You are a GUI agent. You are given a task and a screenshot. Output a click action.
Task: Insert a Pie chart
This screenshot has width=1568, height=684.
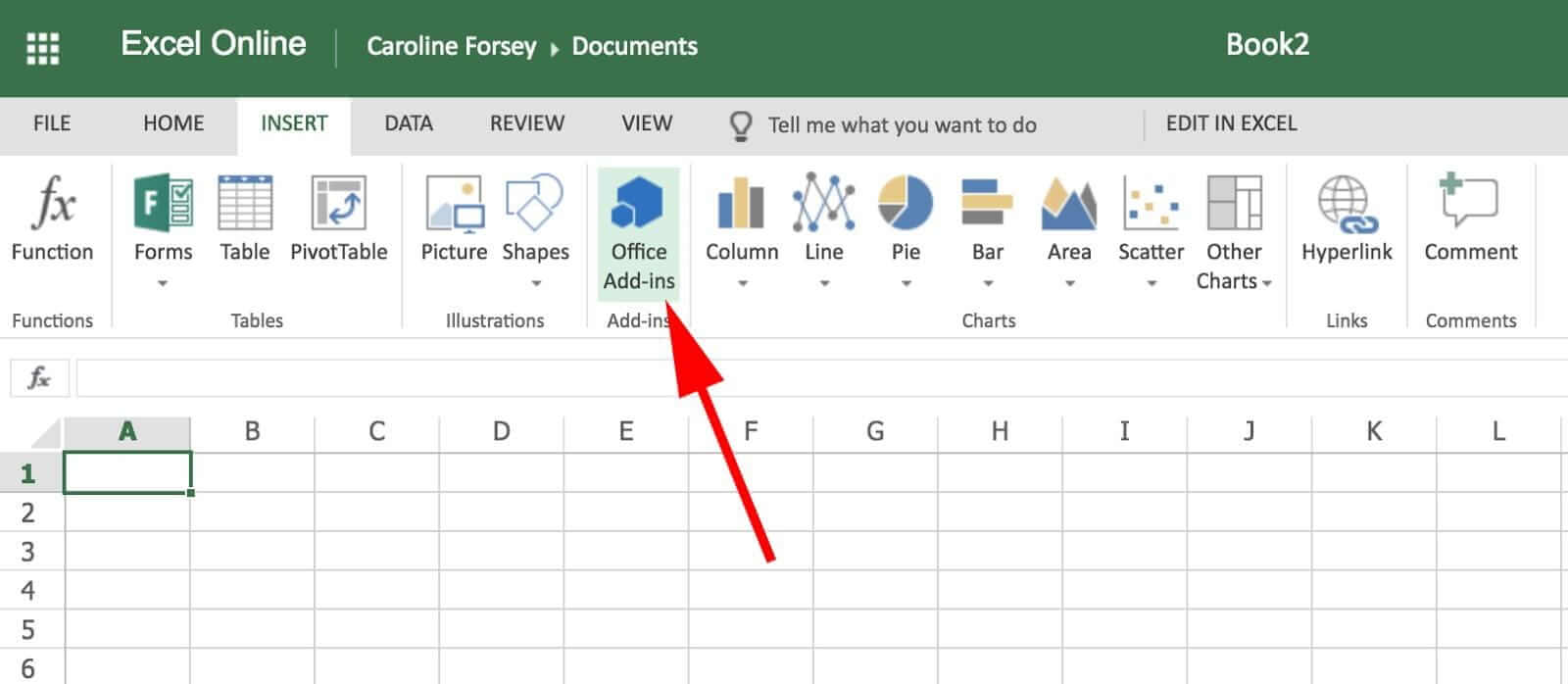(x=906, y=219)
